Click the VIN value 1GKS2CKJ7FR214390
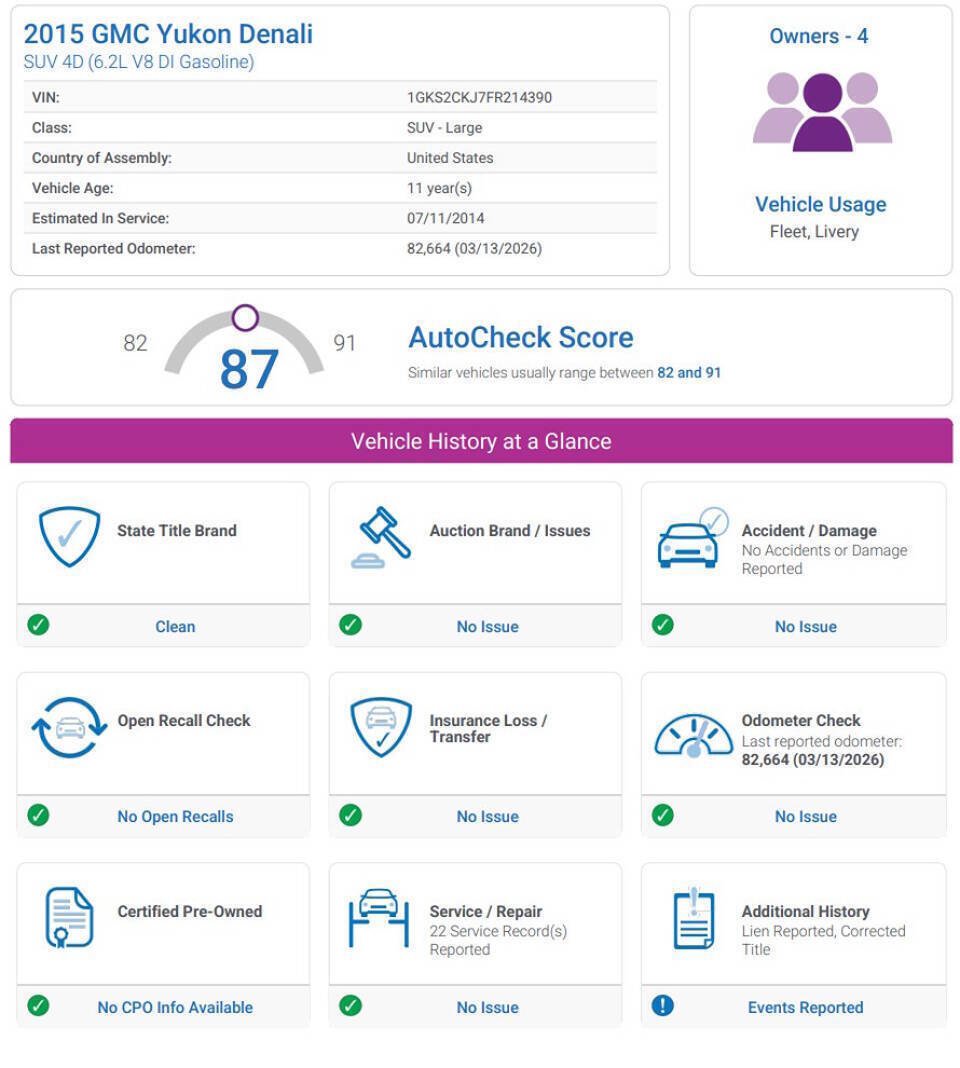This screenshot has width=960, height=1068. [x=480, y=97]
